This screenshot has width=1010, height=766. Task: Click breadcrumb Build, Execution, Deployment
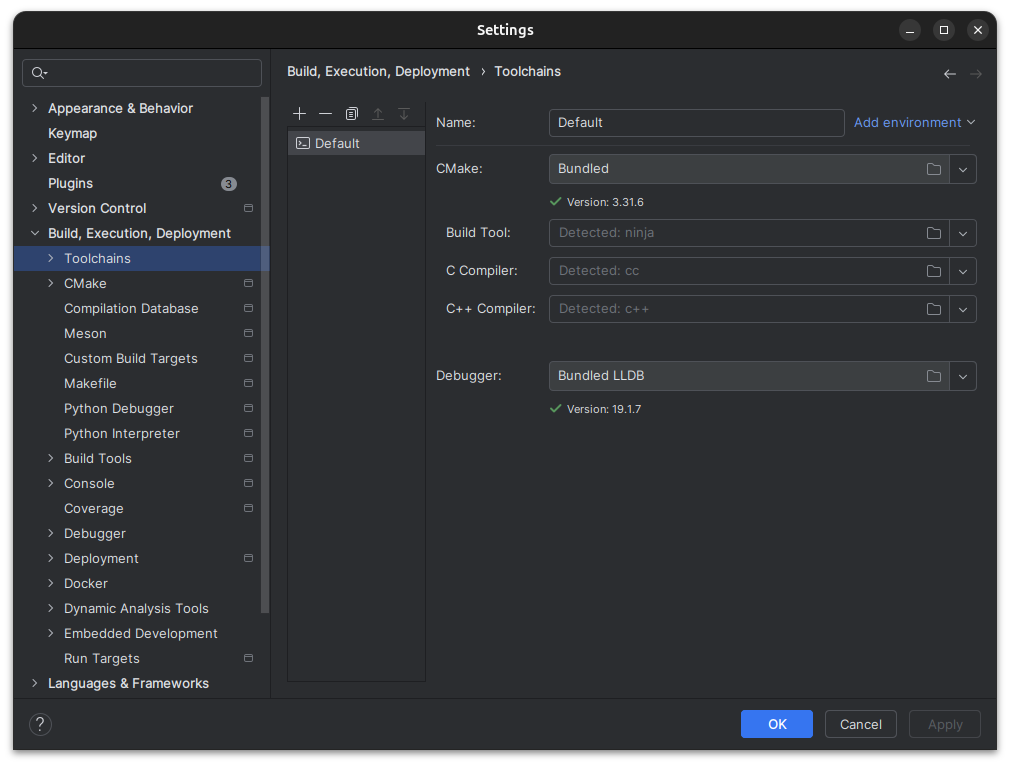(x=378, y=72)
